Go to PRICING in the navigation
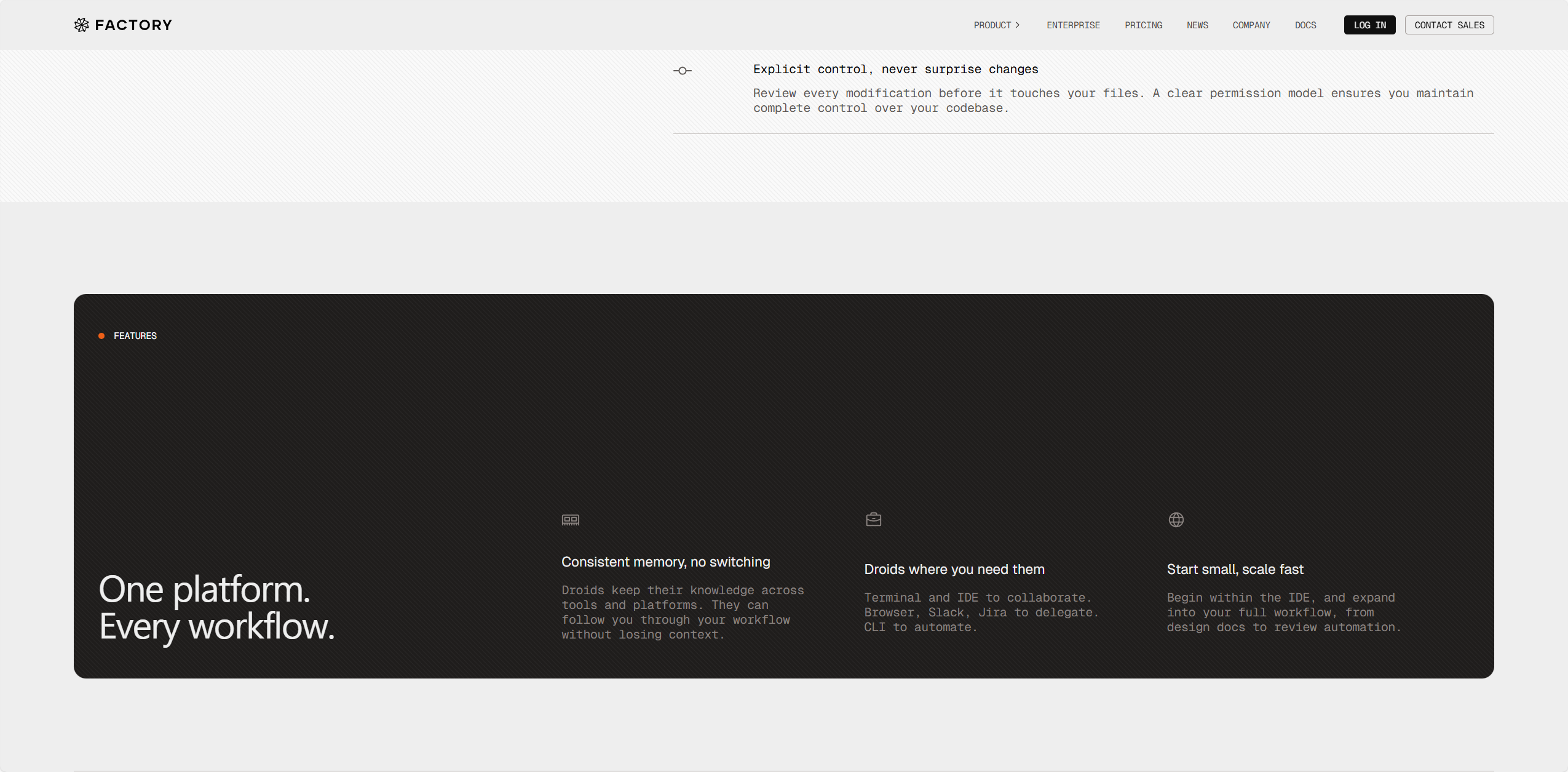The width and height of the screenshot is (1568, 772). pyautogui.click(x=1143, y=25)
